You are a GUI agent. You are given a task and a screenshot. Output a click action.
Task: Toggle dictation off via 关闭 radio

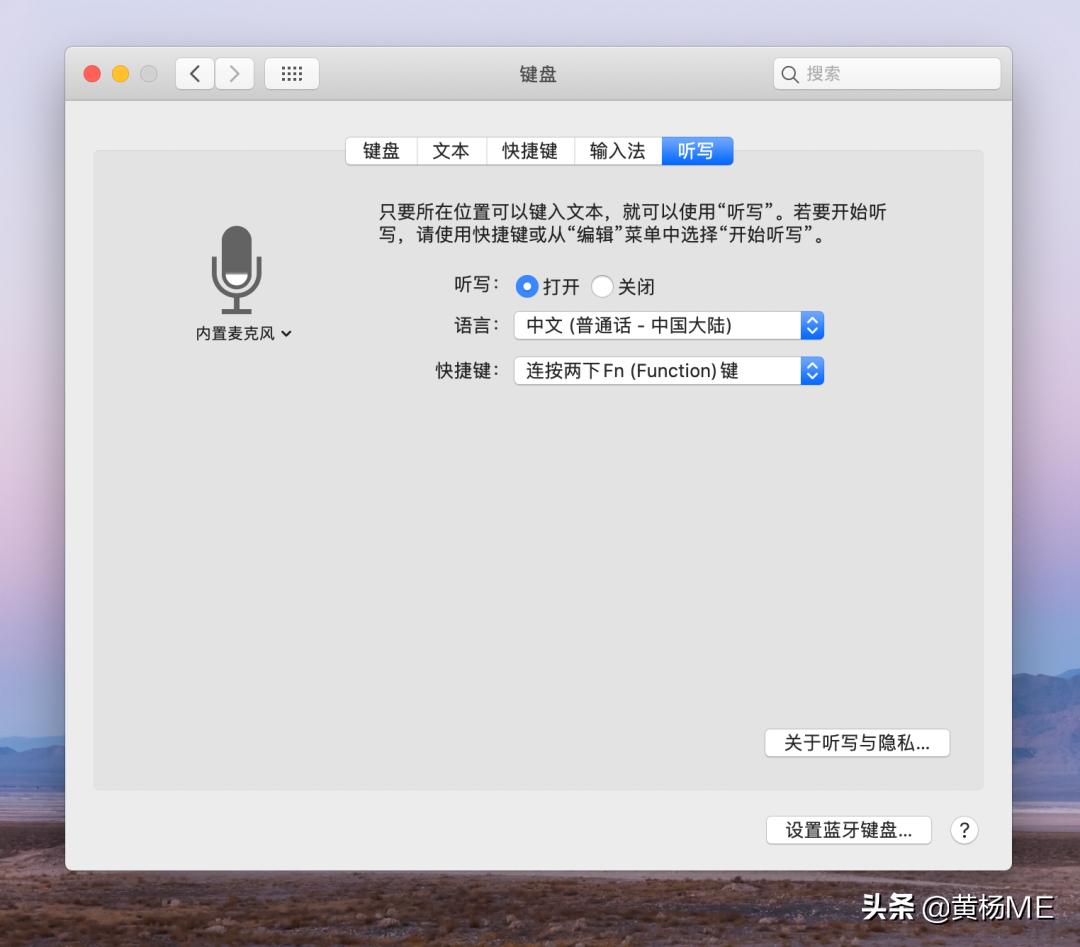[x=603, y=286]
